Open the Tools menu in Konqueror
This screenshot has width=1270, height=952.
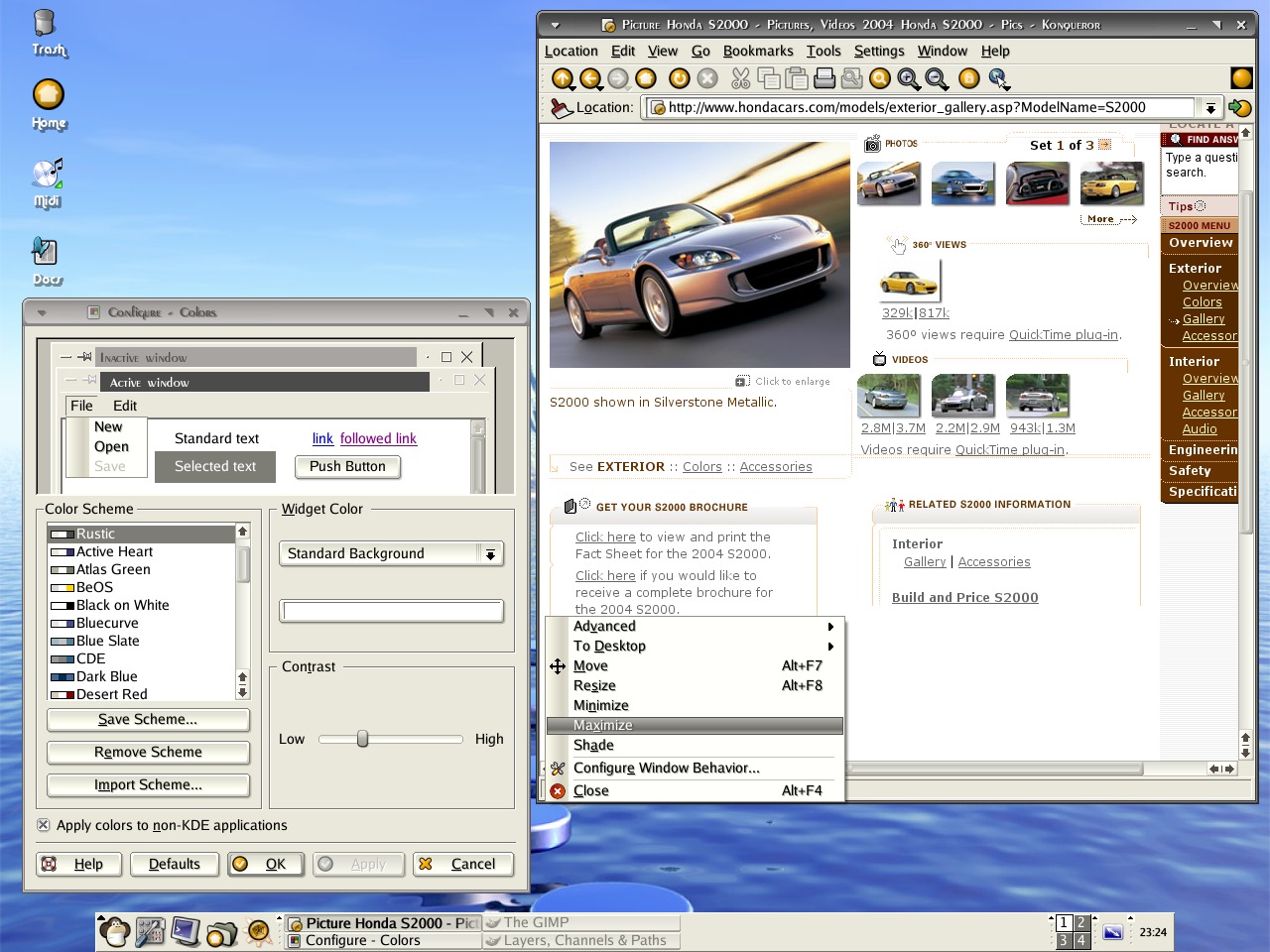(824, 51)
